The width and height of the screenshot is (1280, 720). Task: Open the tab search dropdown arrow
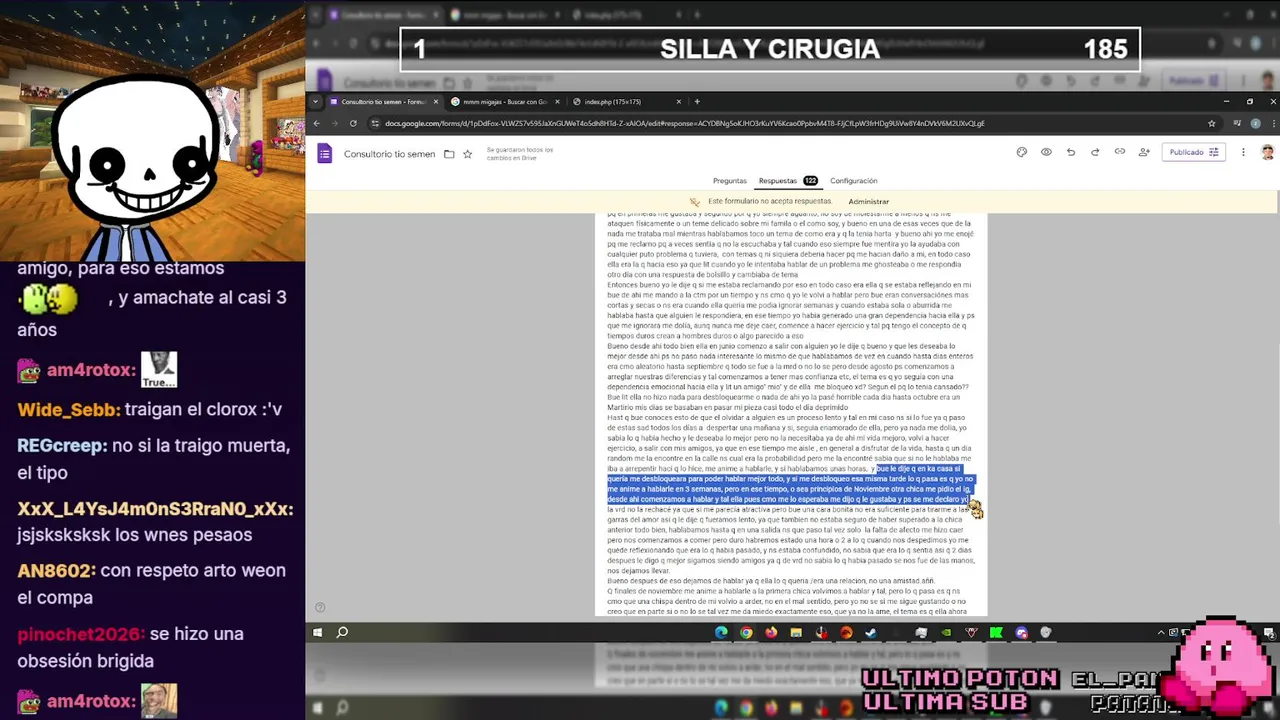[x=316, y=102]
